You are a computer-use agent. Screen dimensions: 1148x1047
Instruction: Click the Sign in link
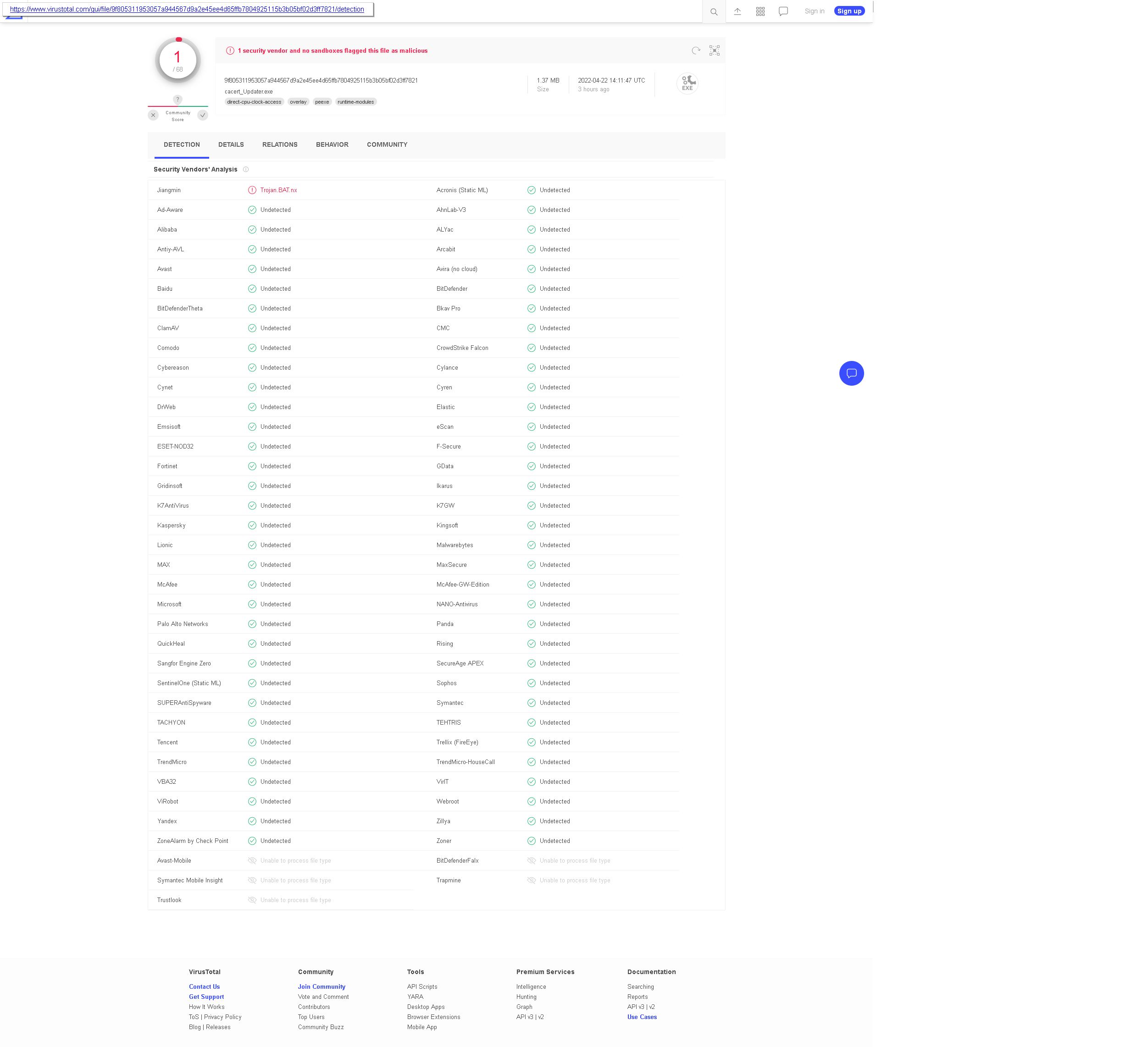pyautogui.click(x=814, y=11)
